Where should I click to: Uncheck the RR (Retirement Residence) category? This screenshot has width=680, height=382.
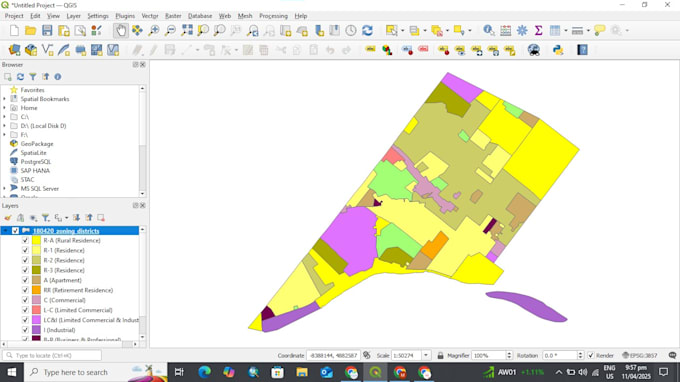(25, 290)
